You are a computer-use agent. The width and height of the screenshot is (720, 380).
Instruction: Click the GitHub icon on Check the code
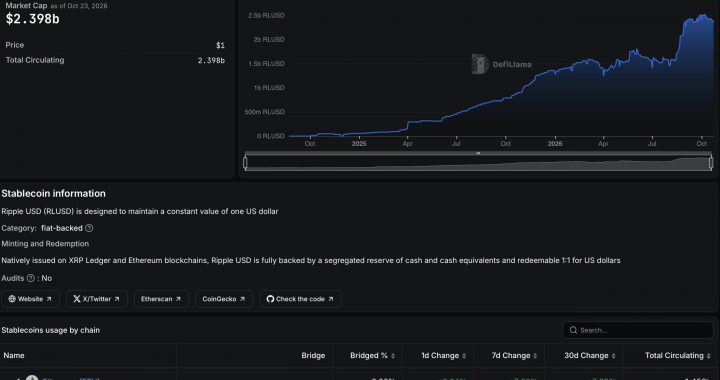(270, 299)
